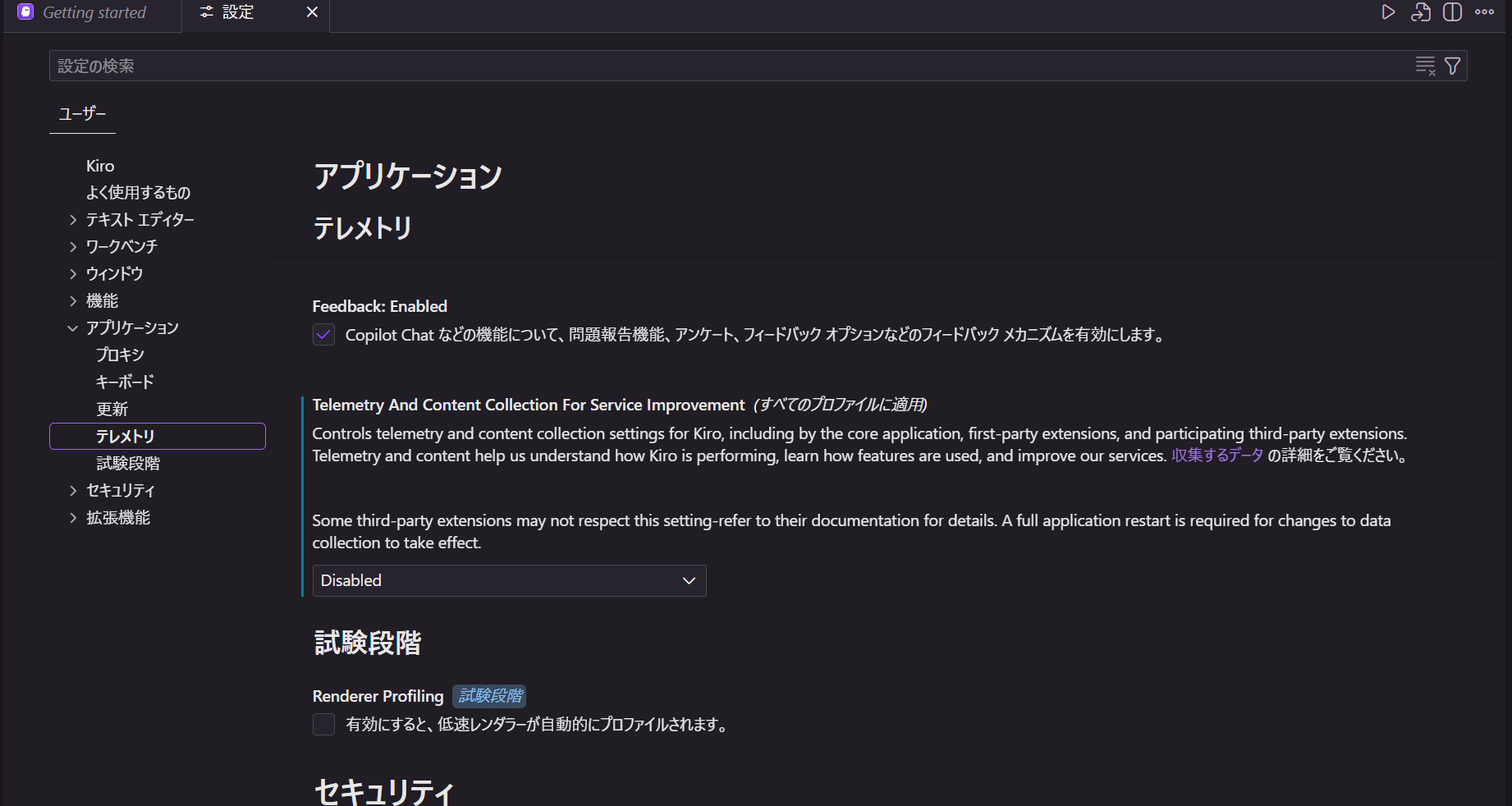
Task: Select 更新 in the settings sidebar
Action: pos(112,409)
